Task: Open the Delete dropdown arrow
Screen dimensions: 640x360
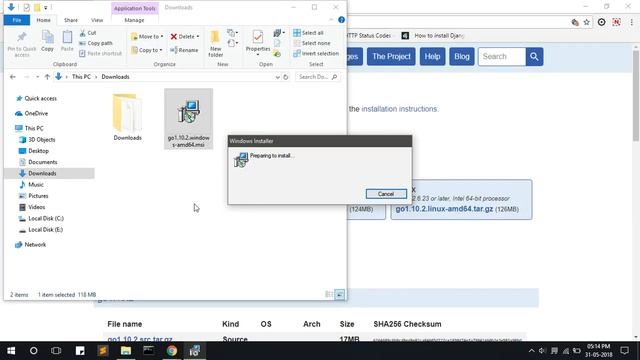Action: click(x=198, y=36)
